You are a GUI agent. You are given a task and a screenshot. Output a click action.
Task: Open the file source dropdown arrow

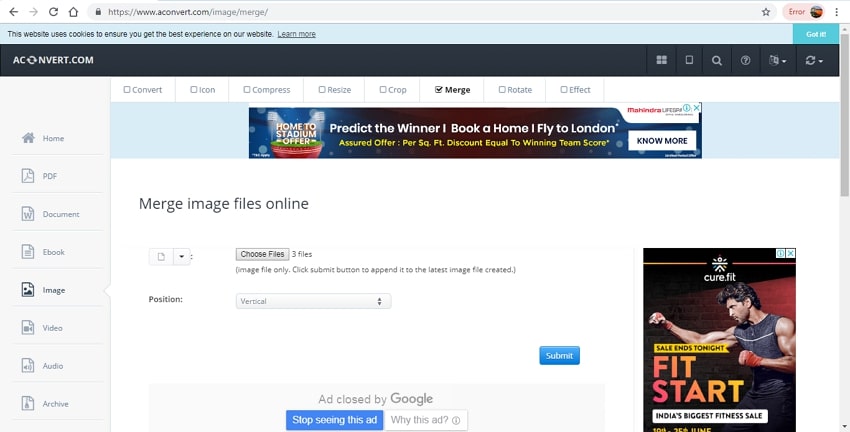(x=181, y=256)
